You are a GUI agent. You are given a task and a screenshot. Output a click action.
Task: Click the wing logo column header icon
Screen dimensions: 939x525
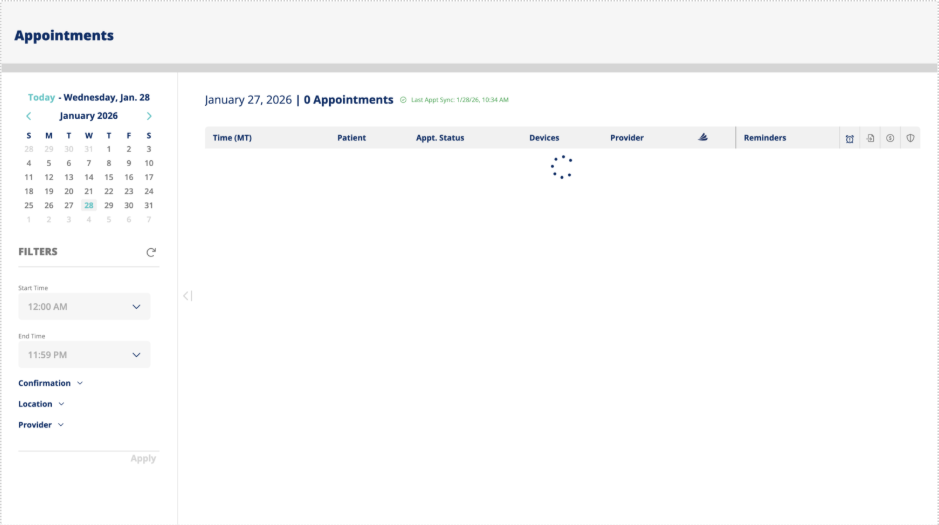click(703, 137)
